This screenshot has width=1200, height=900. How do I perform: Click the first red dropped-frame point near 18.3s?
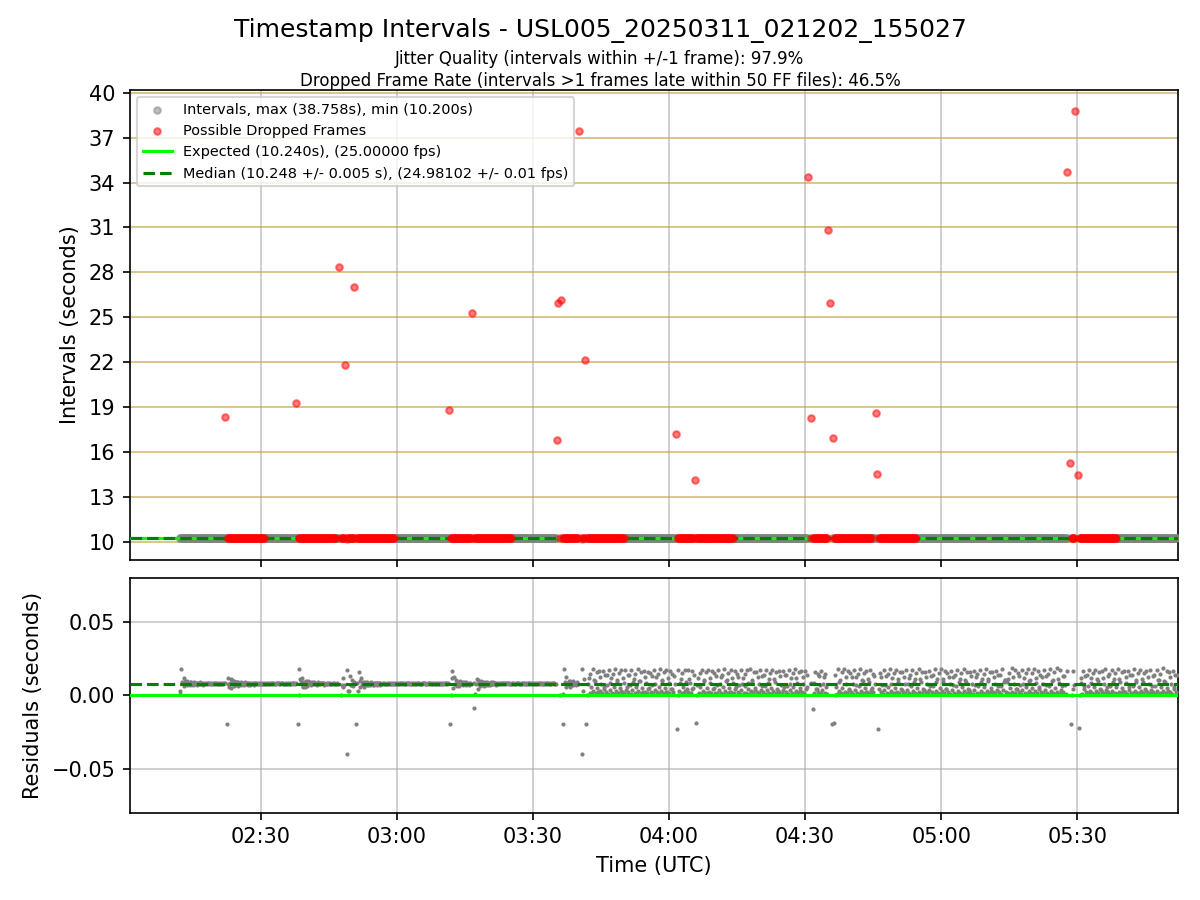(225, 417)
